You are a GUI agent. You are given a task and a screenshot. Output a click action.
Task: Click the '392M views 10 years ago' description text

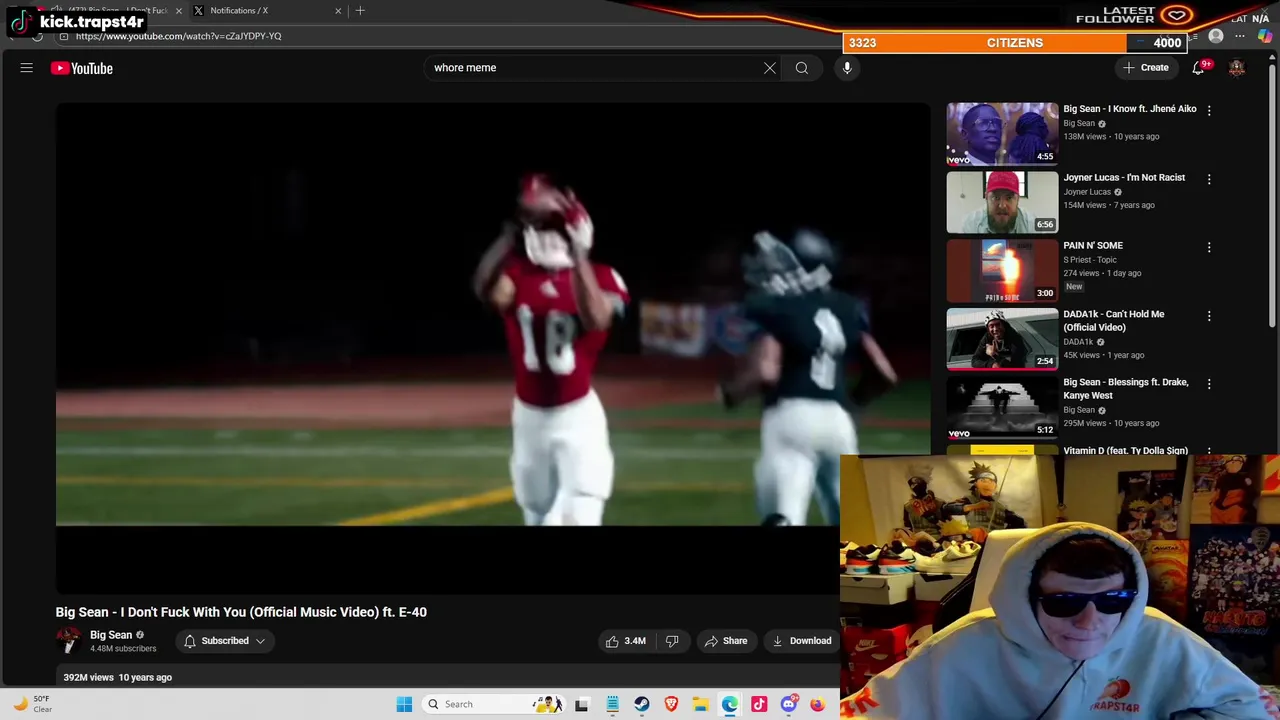[x=117, y=677]
